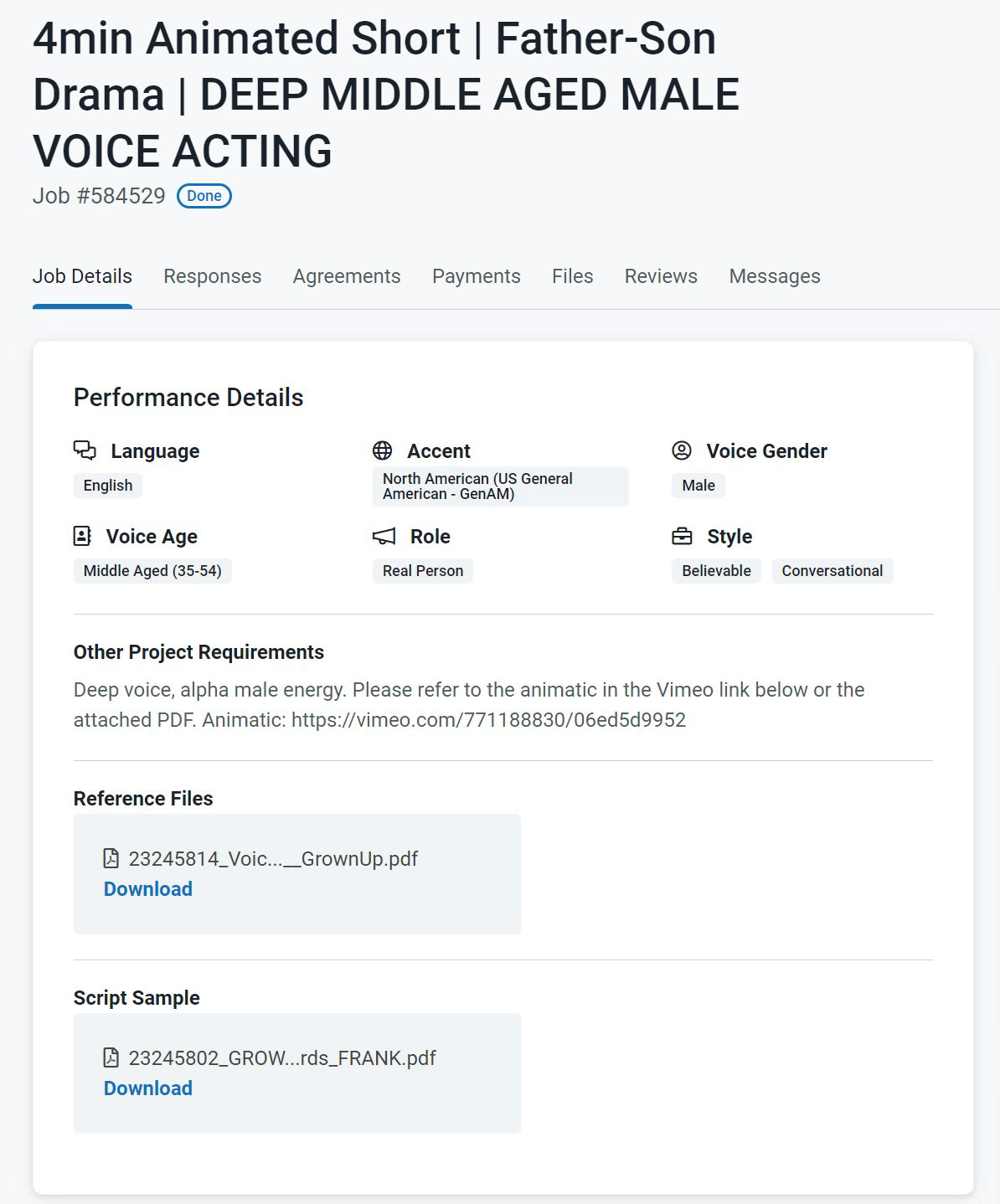The width and height of the screenshot is (1000, 1204).
Task: Click the Style briefcase icon
Action: 683,536
